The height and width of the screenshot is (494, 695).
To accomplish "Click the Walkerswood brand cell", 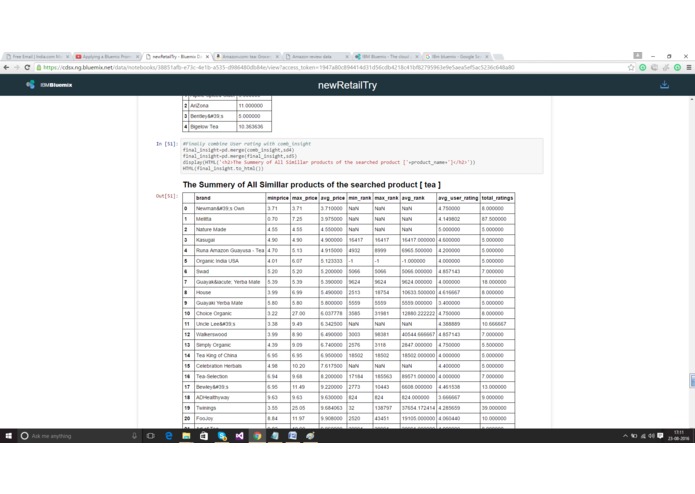I will [x=230, y=335].
